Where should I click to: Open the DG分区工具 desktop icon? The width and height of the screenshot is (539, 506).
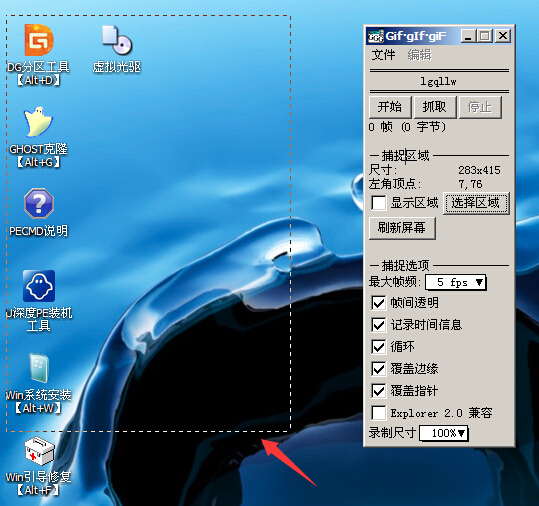[x=39, y=40]
